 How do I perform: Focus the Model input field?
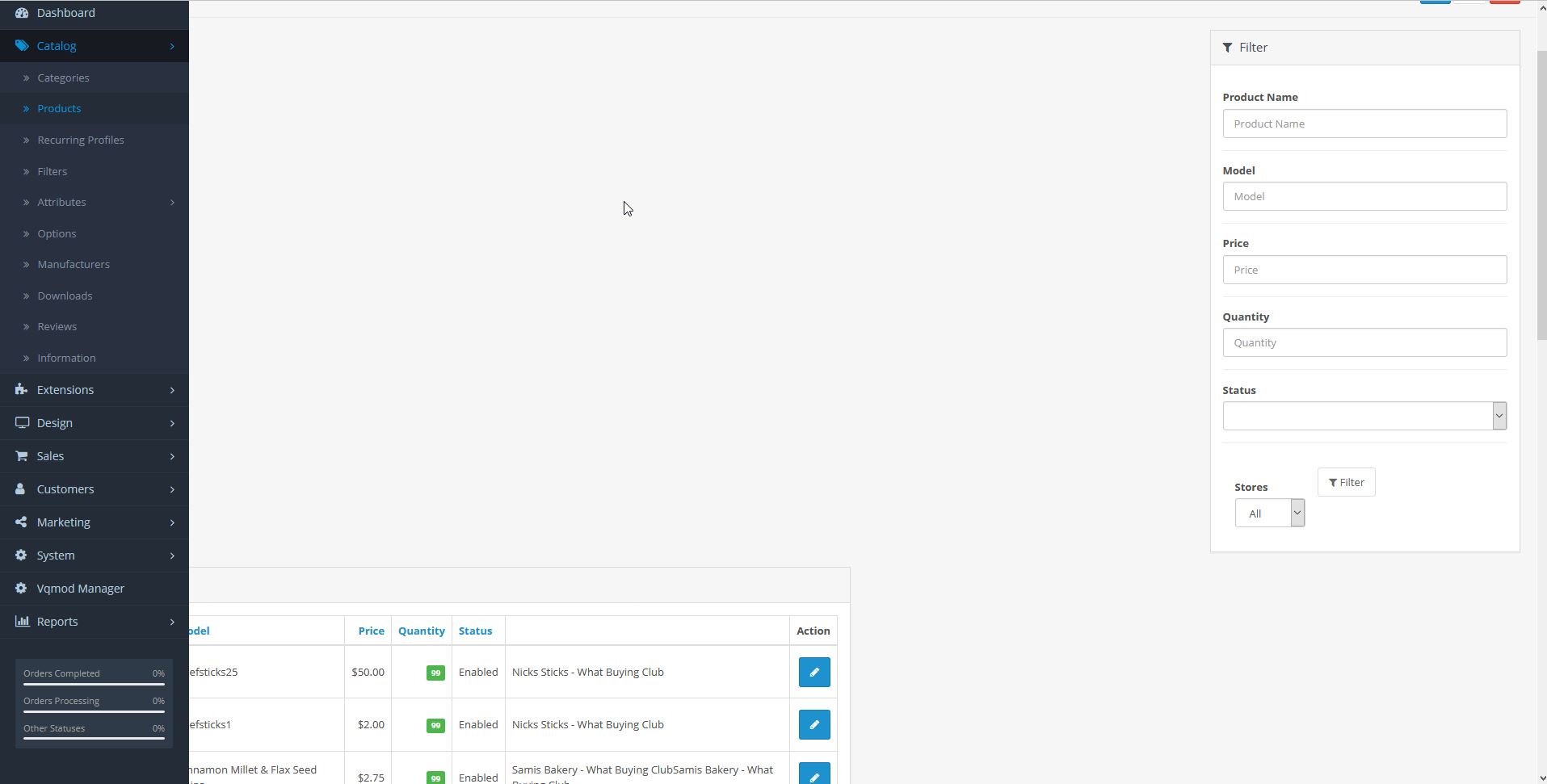[x=1364, y=196]
